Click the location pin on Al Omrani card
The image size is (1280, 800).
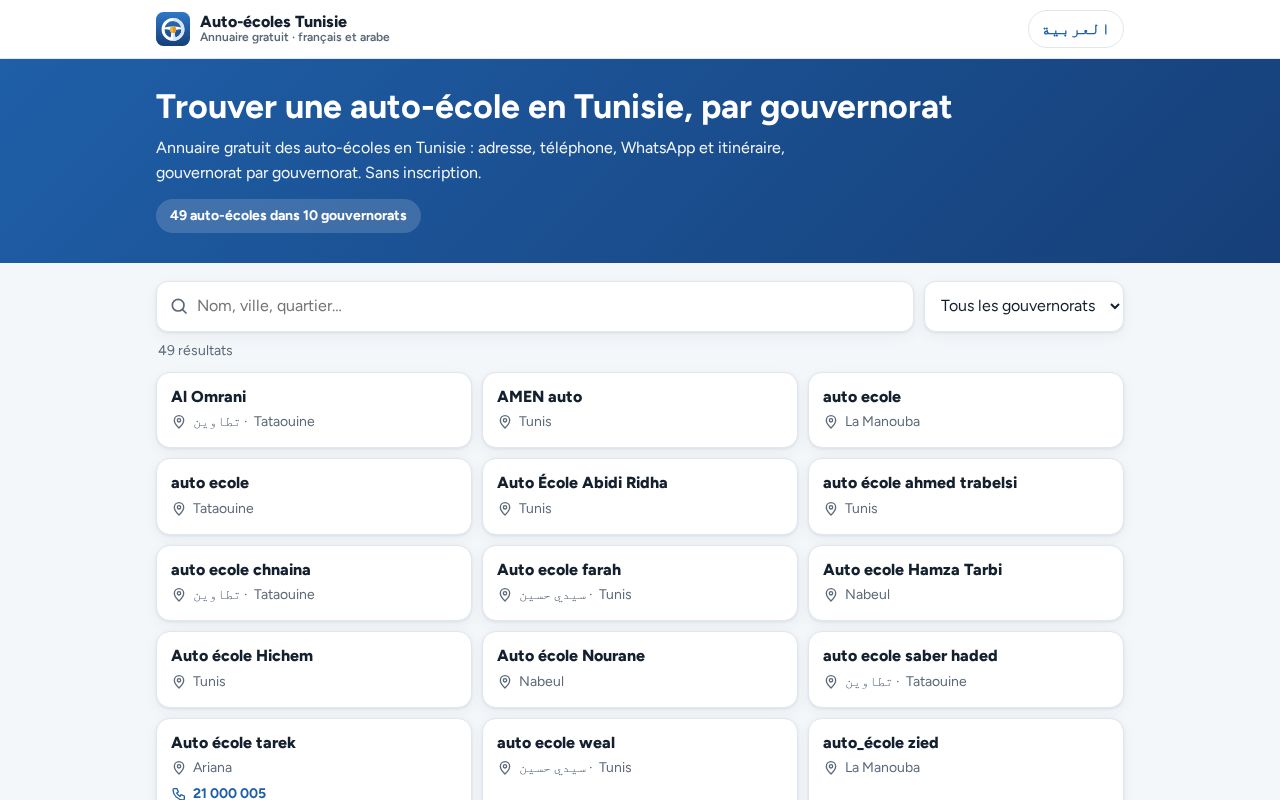tap(179, 422)
